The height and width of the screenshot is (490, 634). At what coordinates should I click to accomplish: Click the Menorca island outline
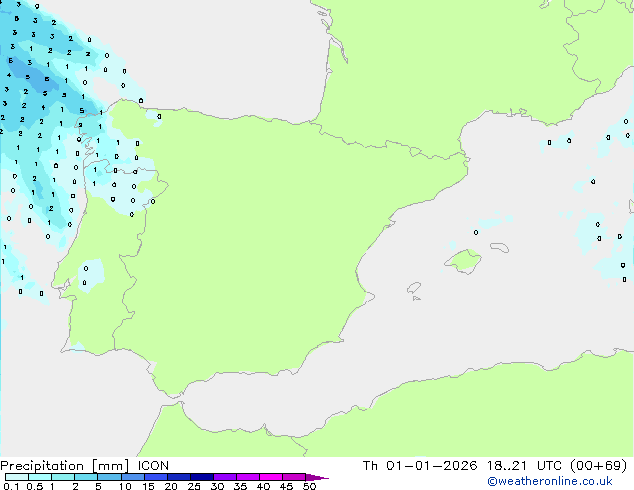[x=500, y=247]
